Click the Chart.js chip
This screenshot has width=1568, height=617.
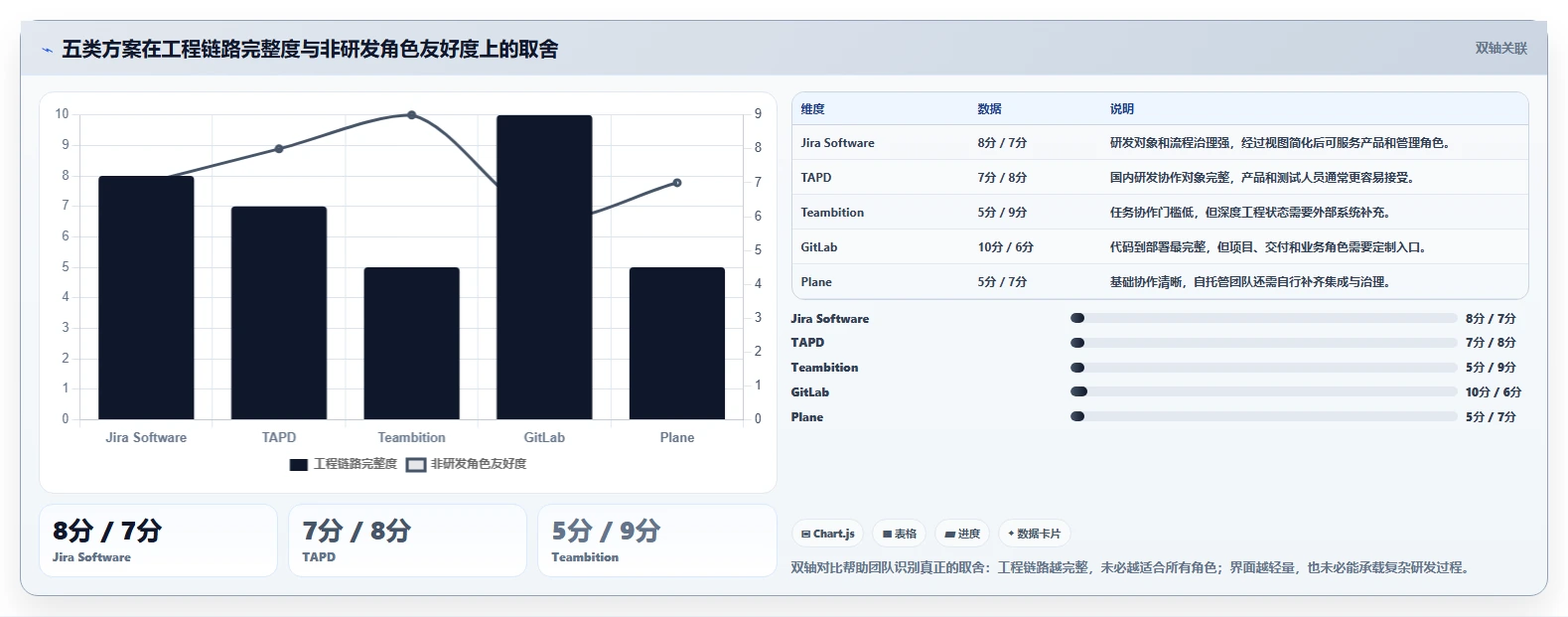pos(828,534)
